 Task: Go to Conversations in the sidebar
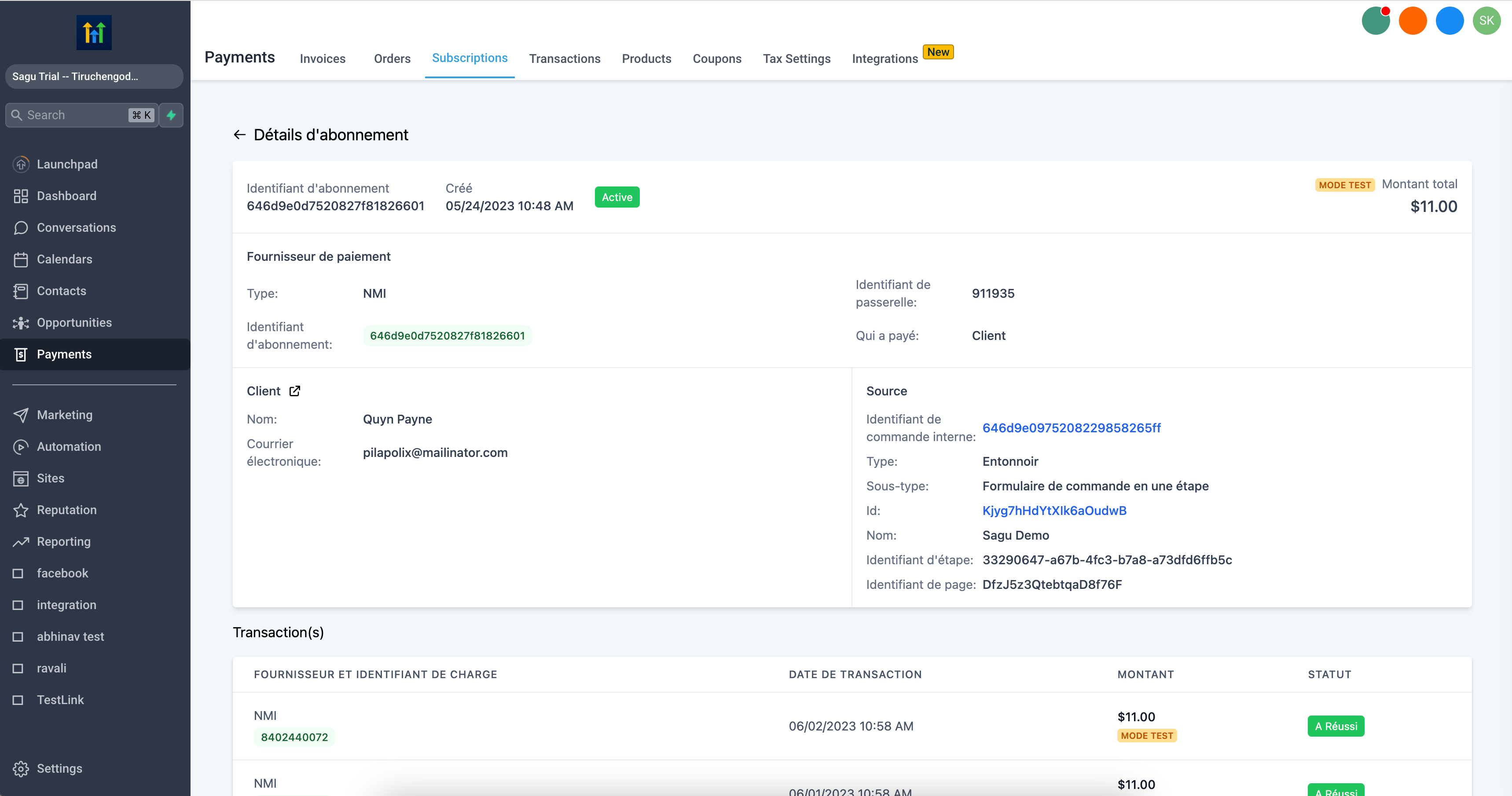pyautogui.click(x=76, y=228)
